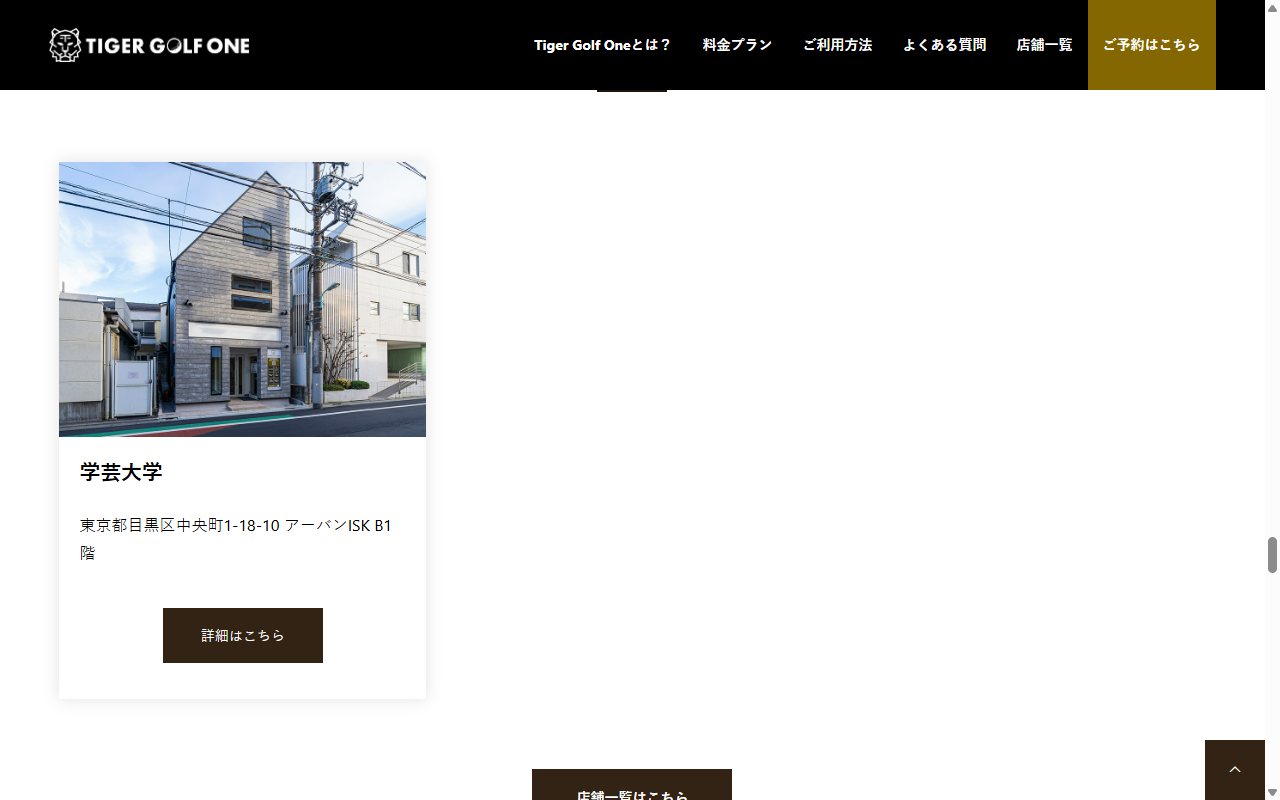
Task: Open よくある質問 in the navigation
Action: (944, 45)
